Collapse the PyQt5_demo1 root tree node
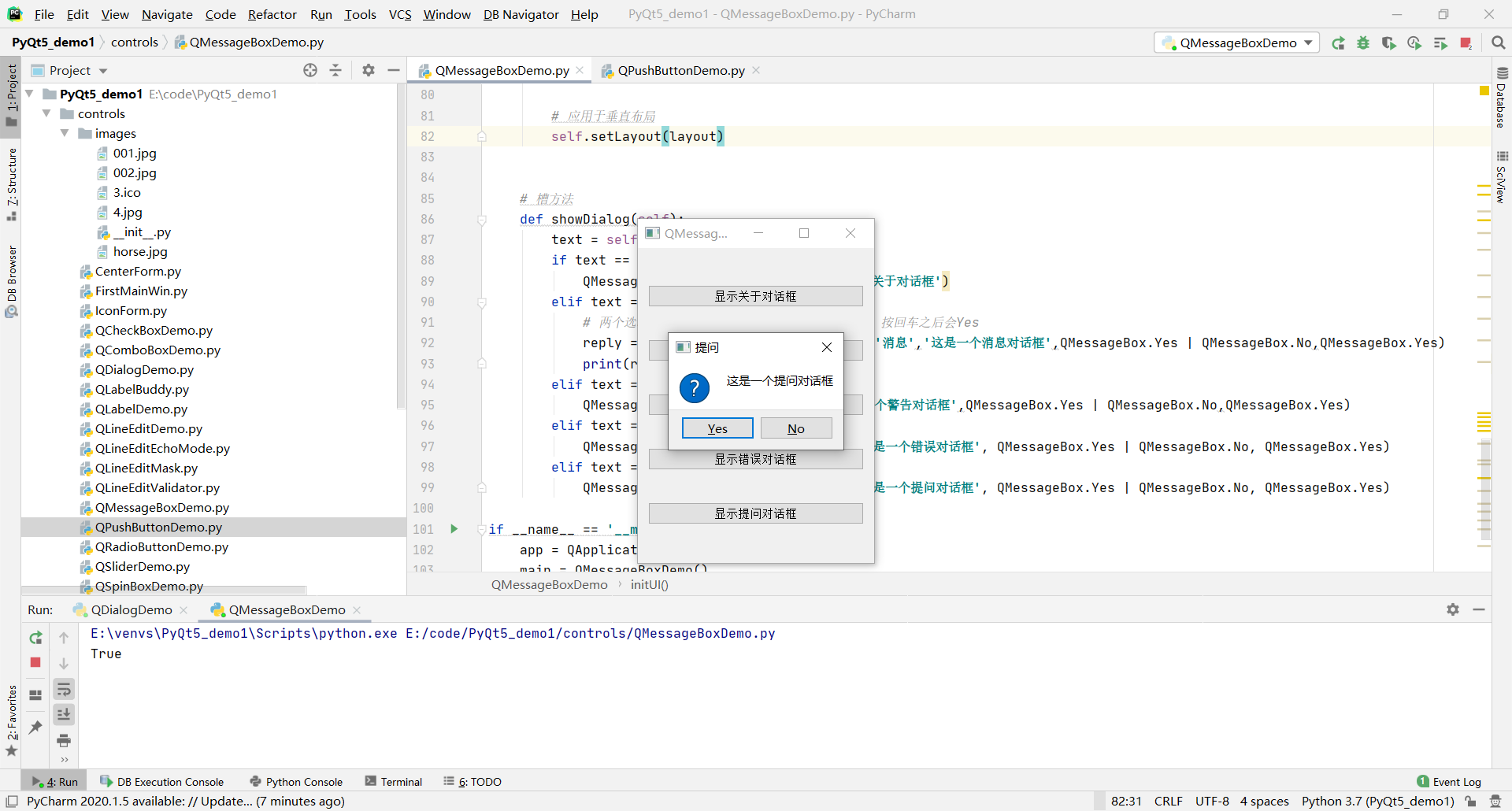This screenshot has width=1512, height=811. click(30, 94)
